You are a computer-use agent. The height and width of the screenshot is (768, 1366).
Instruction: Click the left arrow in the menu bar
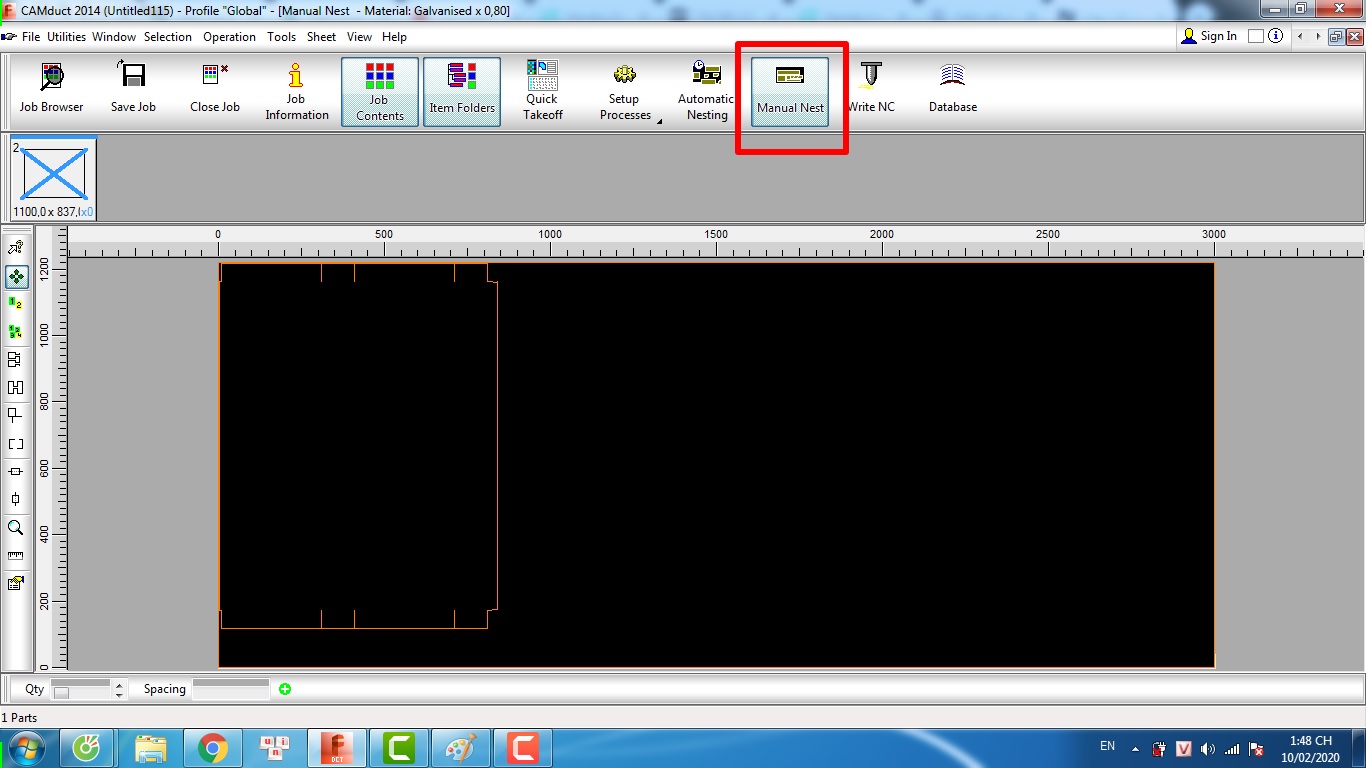[x=1300, y=36]
